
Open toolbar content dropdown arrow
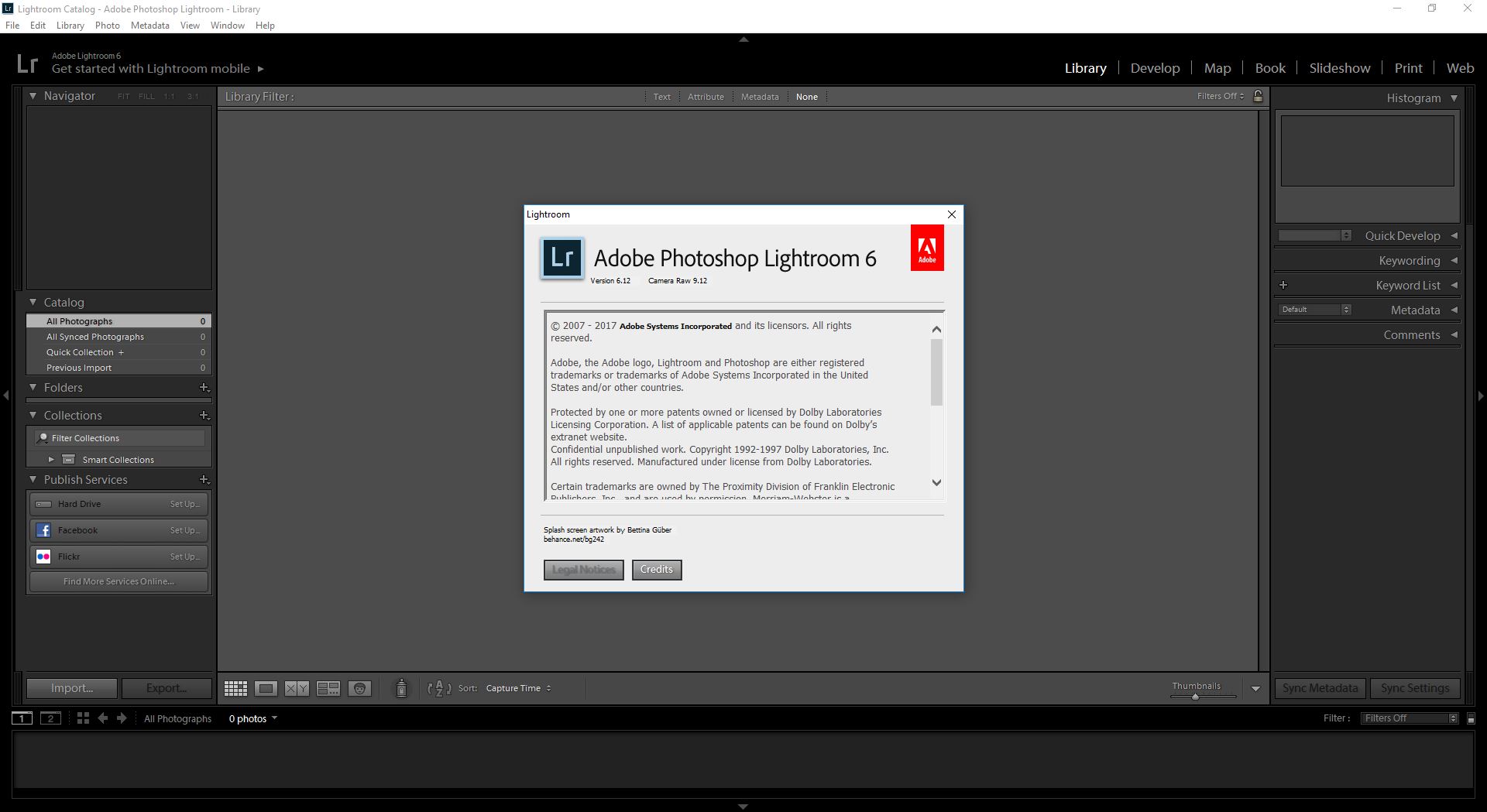1255,688
